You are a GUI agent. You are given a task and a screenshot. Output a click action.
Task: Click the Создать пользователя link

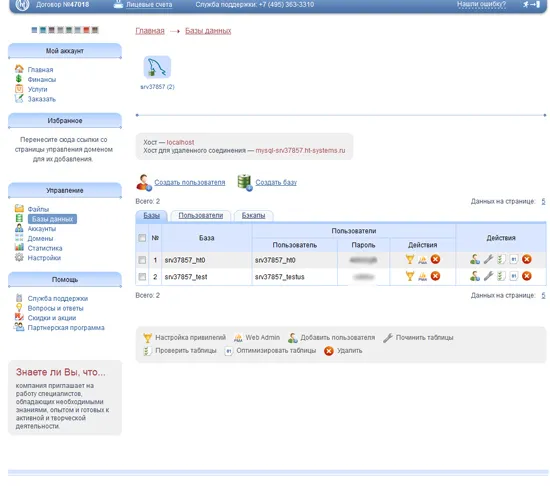click(x=190, y=182)
